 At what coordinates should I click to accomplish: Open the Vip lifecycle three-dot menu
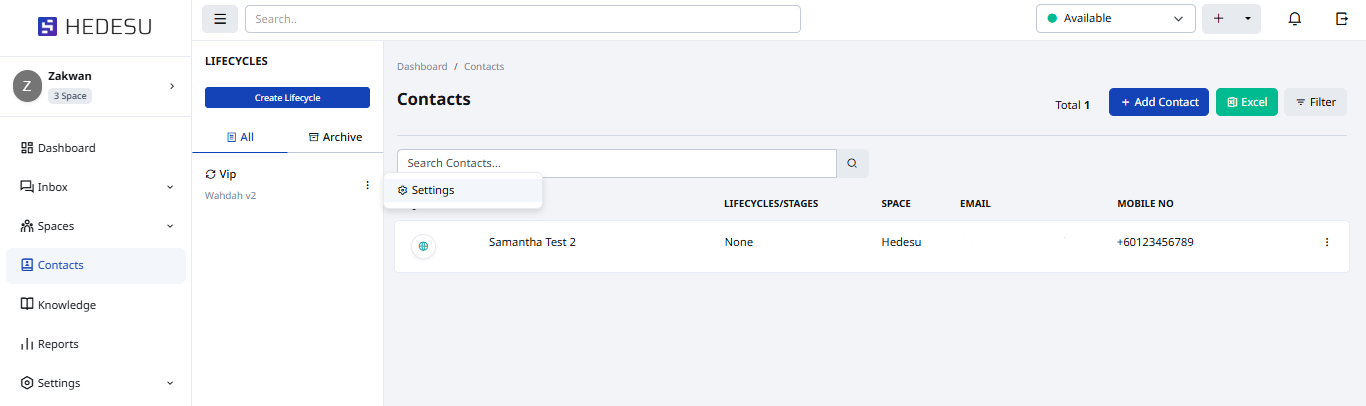coord(367,185)
